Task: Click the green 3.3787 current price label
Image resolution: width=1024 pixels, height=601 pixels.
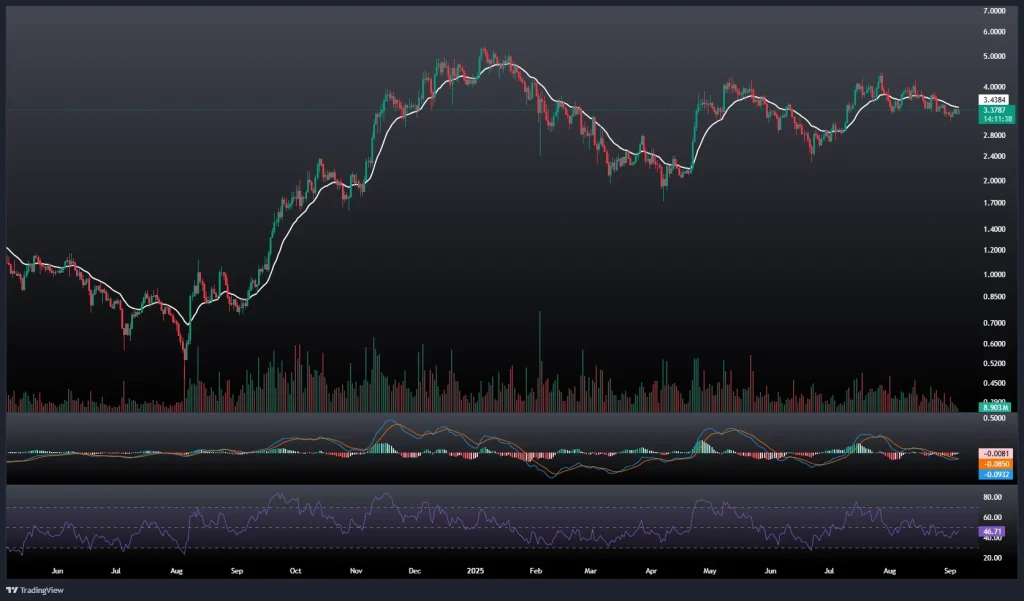Action: 994,111
